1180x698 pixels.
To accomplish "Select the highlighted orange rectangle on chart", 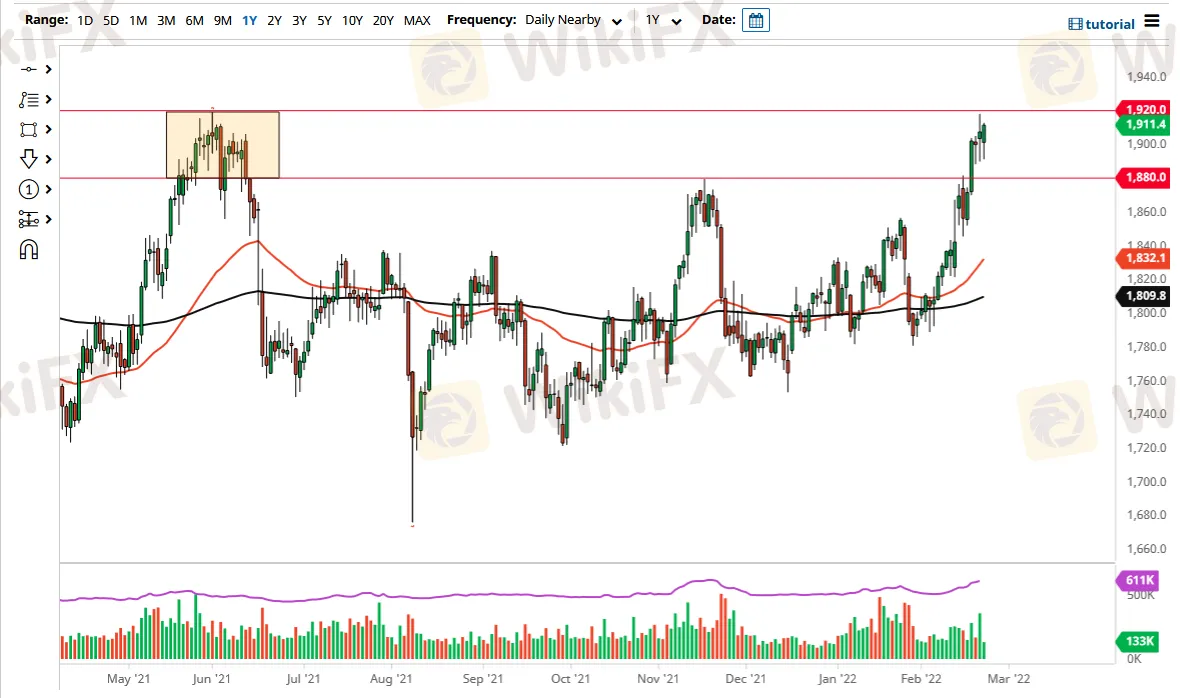I will [x=222, y=144].
